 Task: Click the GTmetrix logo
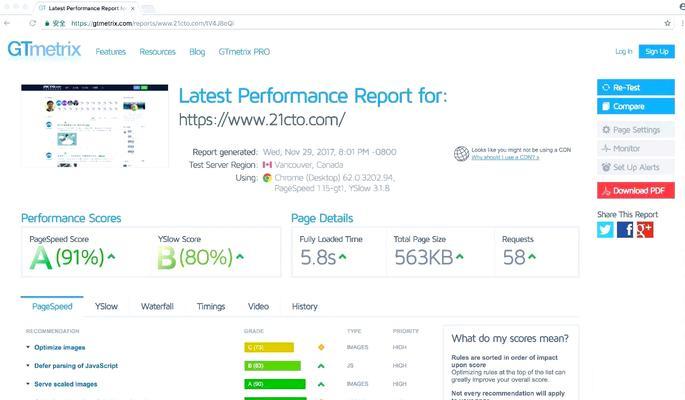click(44, 49)
